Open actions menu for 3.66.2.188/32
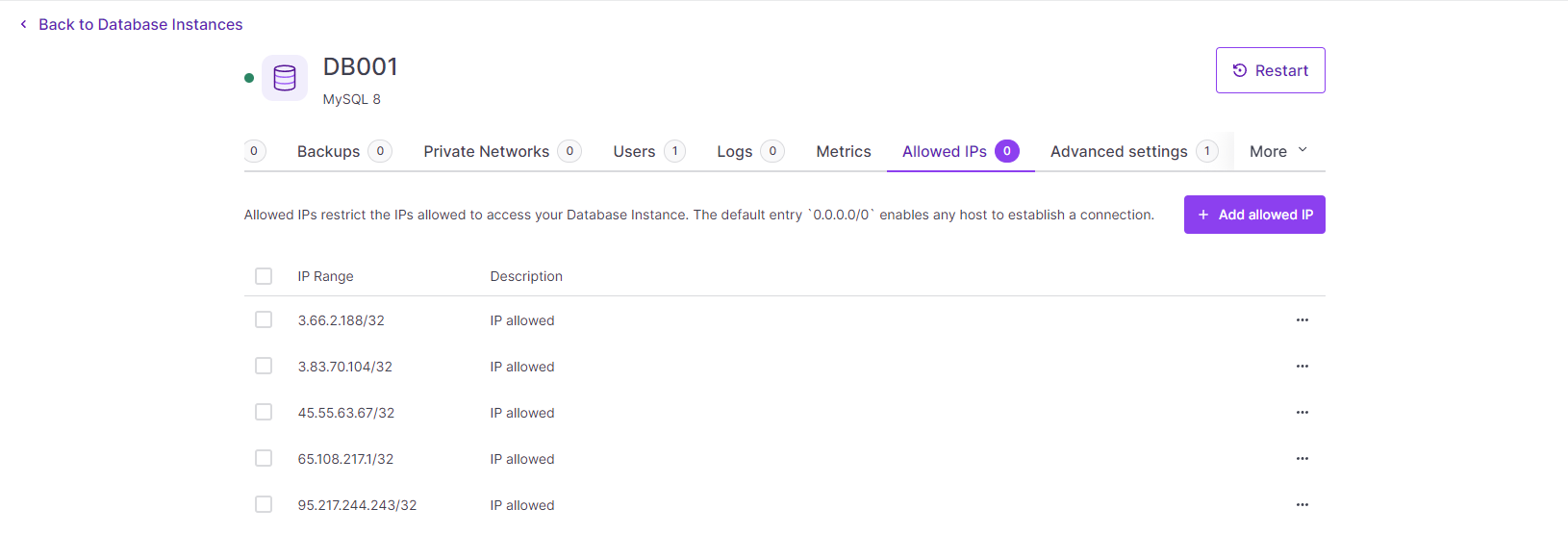 (1302, 320)
